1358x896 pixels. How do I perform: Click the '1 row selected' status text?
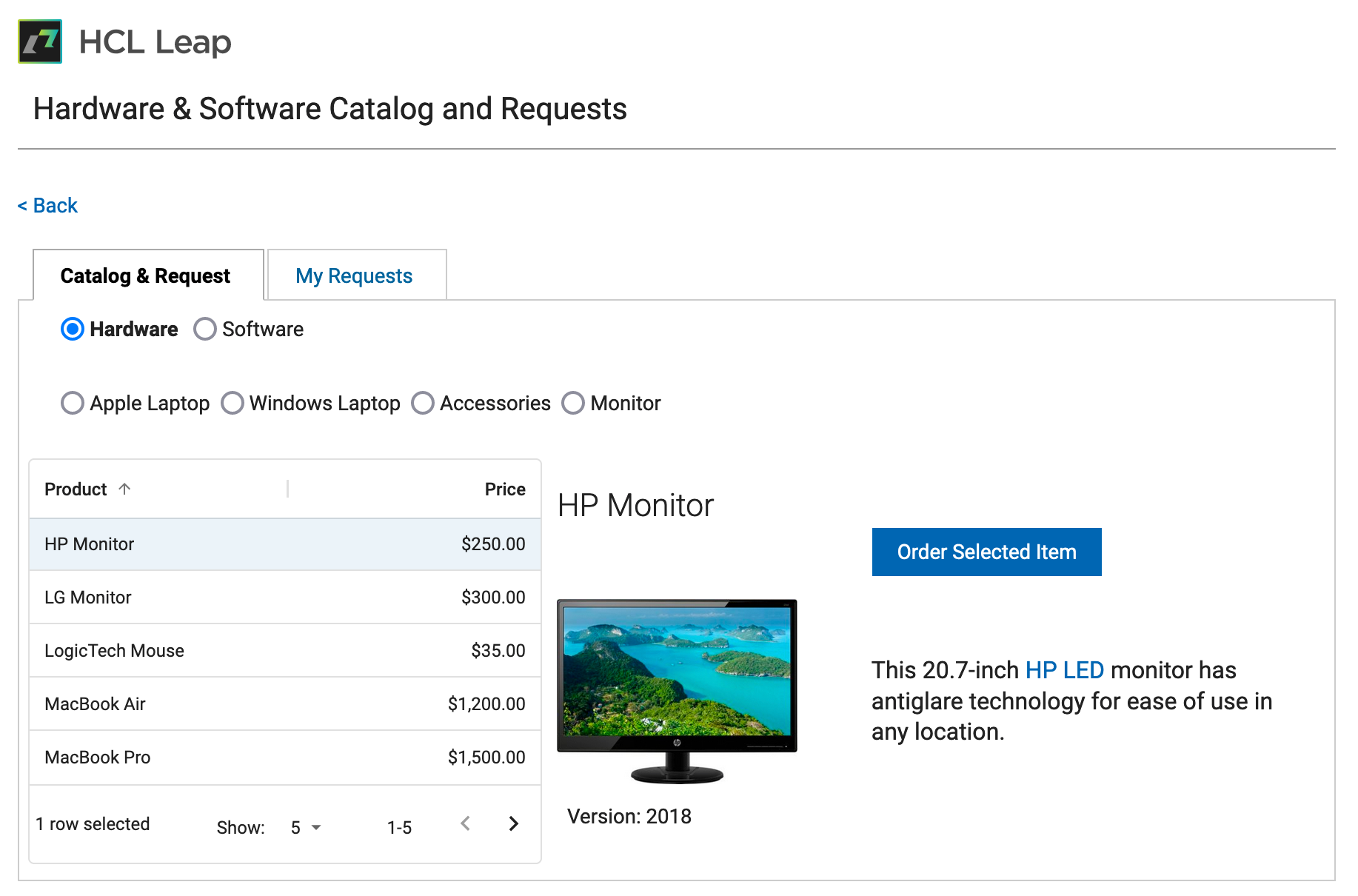click(93, 823)
